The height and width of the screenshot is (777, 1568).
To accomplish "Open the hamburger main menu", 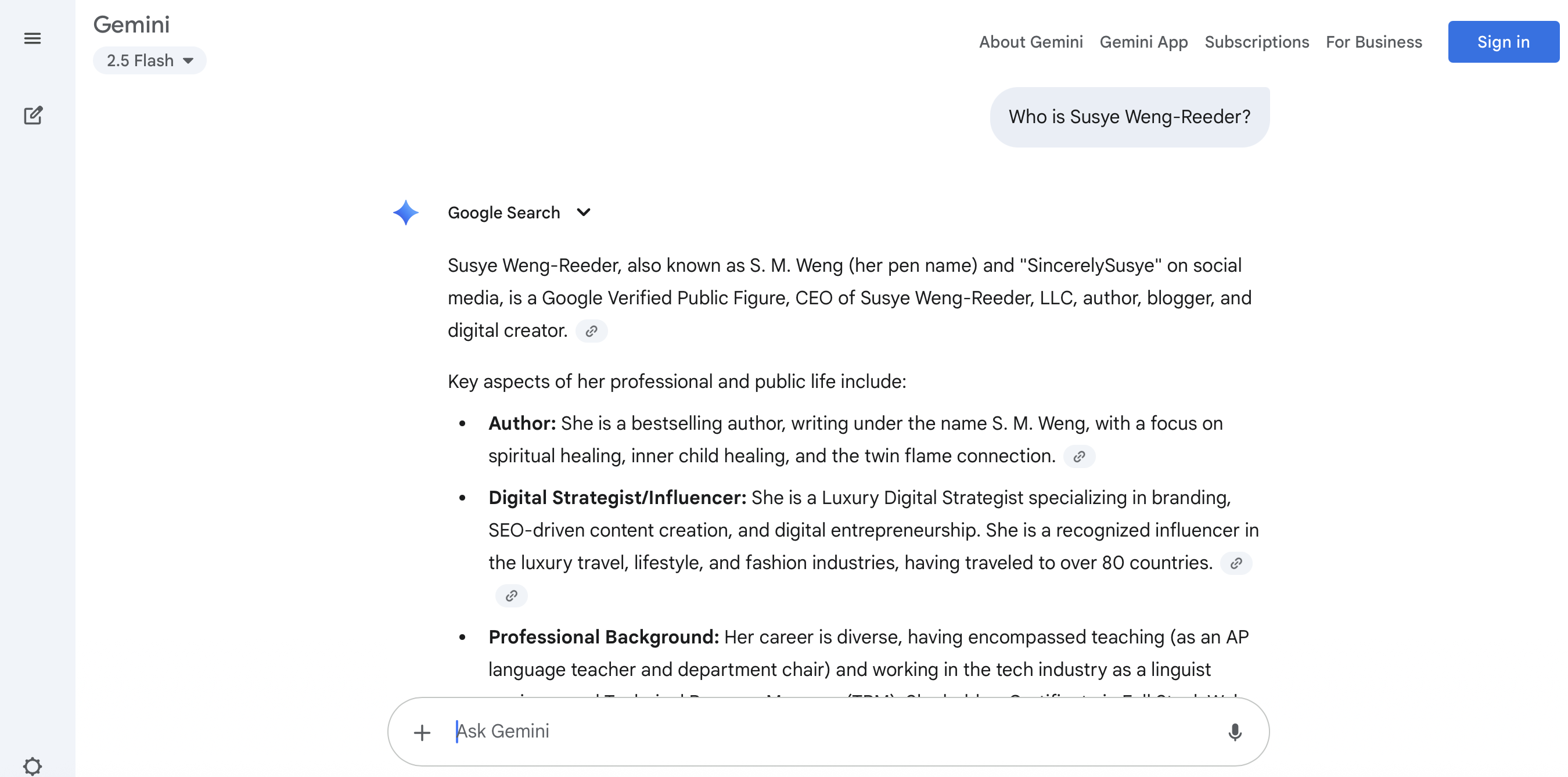I will tap(33, 38).
